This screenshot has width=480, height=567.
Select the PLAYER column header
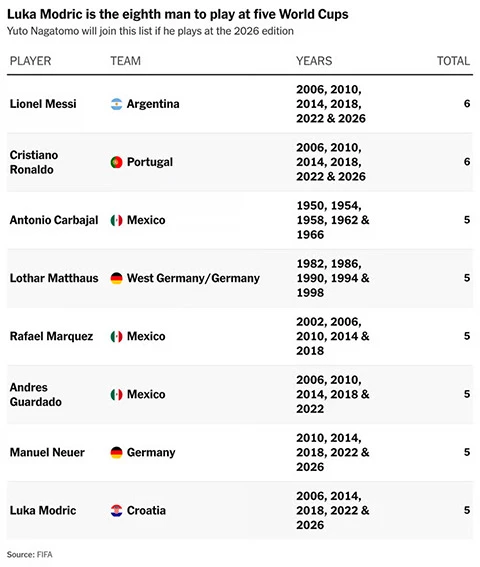[30, 61]
